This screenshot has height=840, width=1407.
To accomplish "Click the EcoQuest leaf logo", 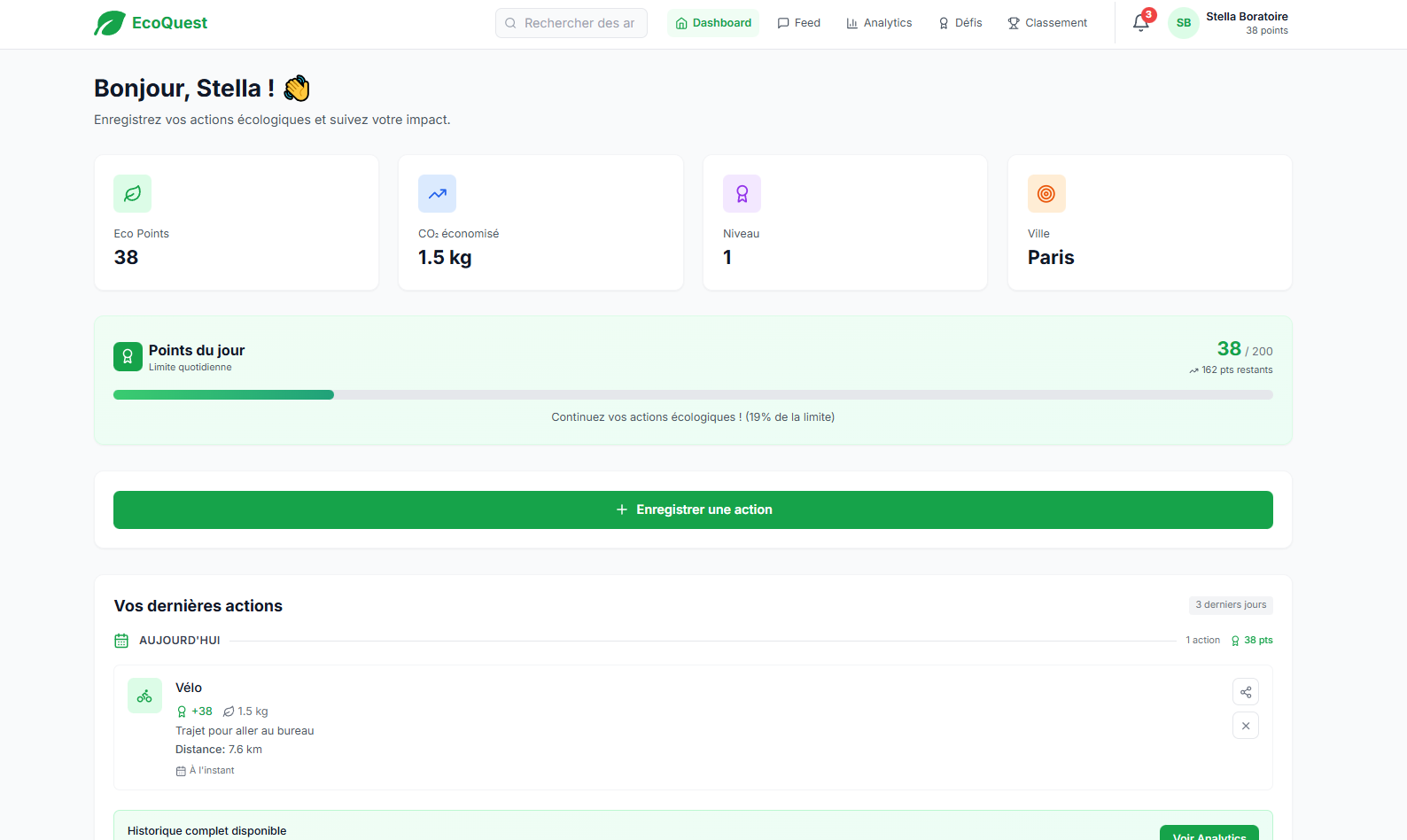I will click(110, 23).
